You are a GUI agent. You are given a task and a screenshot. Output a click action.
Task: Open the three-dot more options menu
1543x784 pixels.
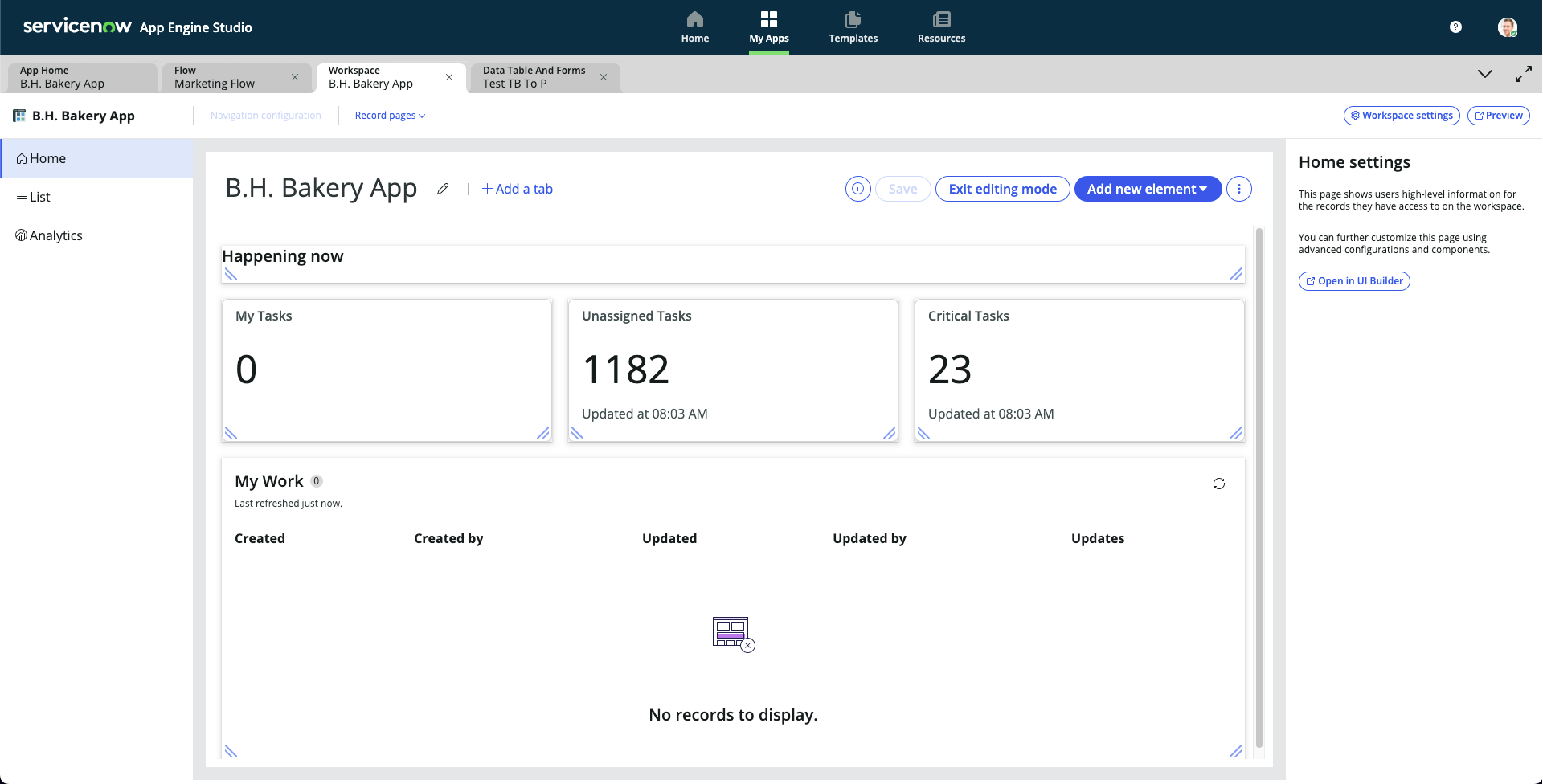click(1238, 189)
